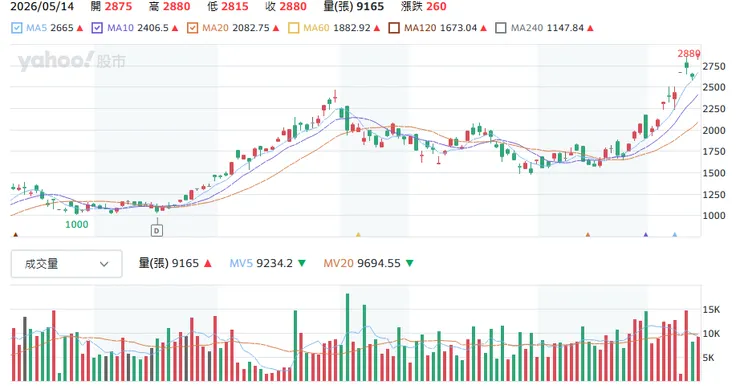The width and height of the screenshot is (740, 388).
Task: Click the yellow triangle marker below chart
Action: tap(358, 235)
